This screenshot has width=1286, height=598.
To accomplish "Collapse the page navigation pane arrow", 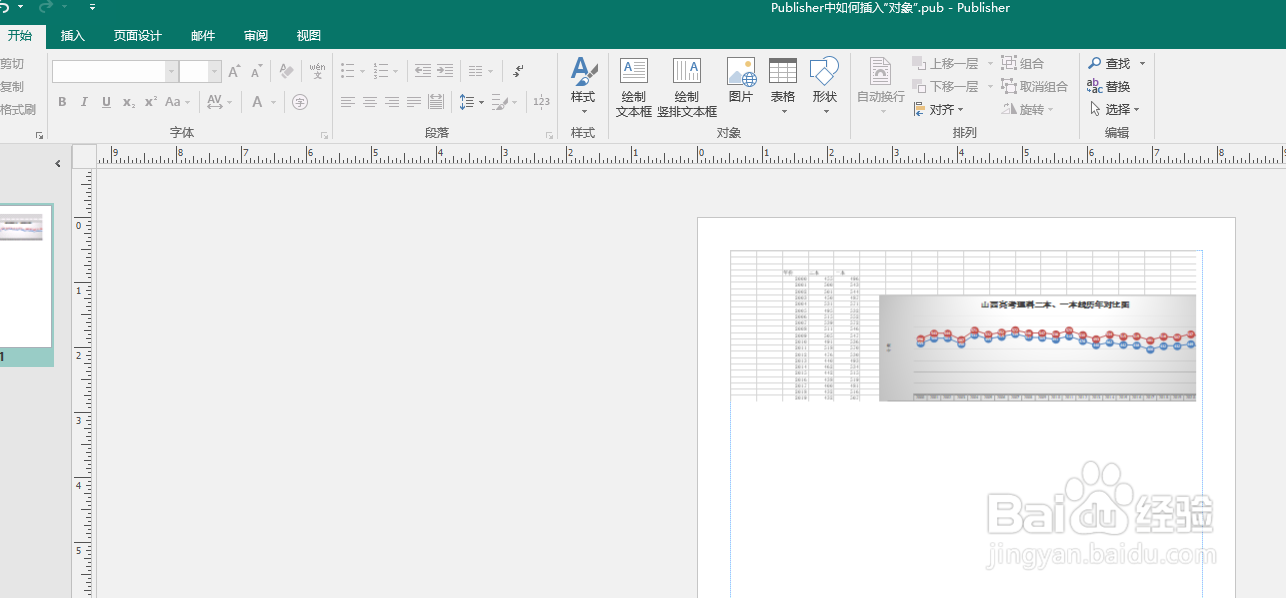I will pyautogui.click(x=58, y=163).
